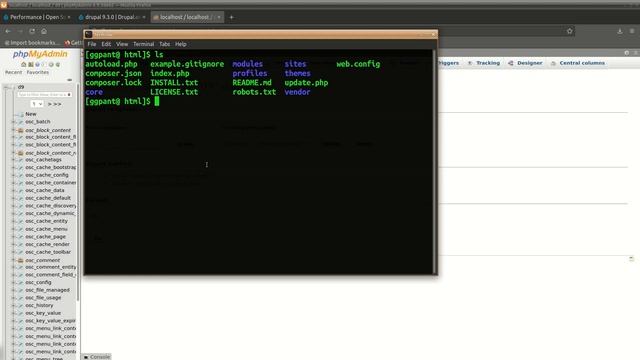640x360 pixels.
Task: Open Terminal File menu
Action: (x=92, y=44)
